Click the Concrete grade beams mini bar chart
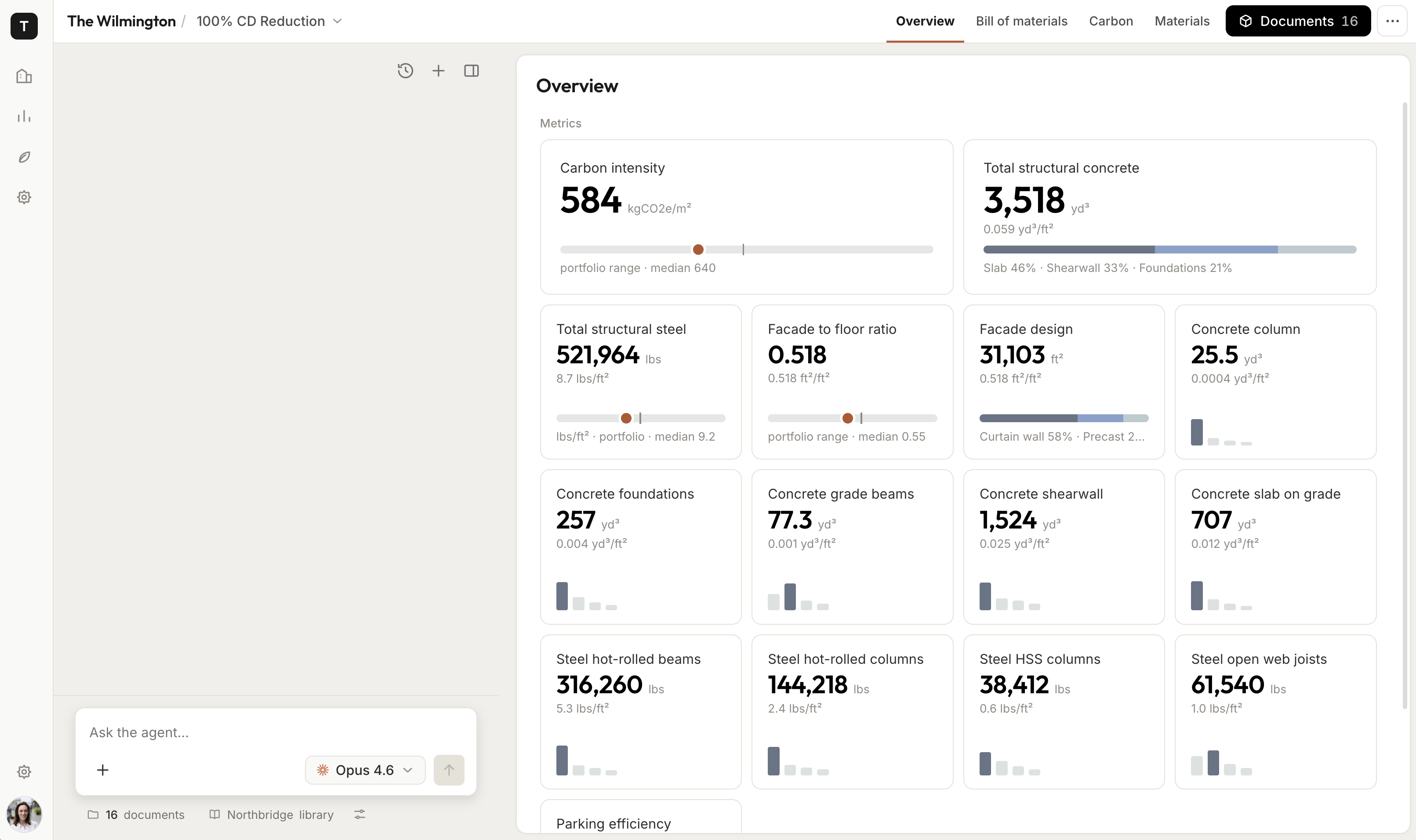The width and height of the screenshot is (1416, 840). [x=798, y=596]
